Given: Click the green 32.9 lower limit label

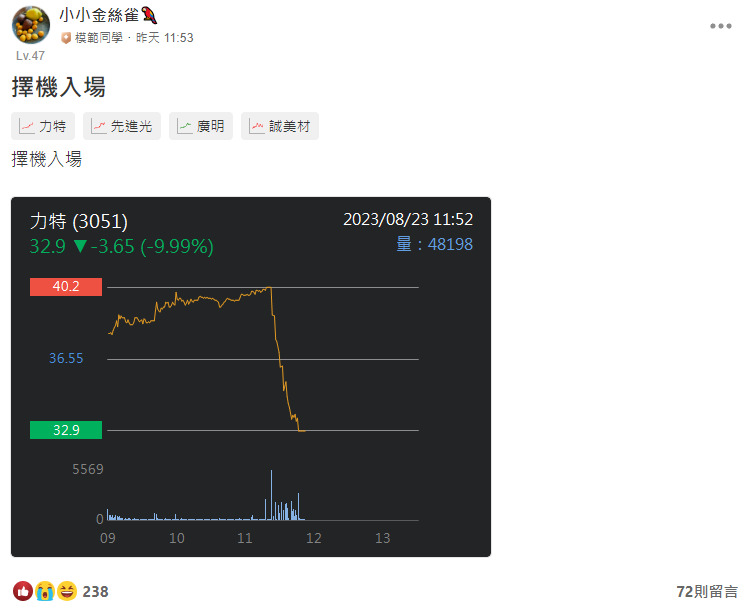Looking at the screenshot, I should click(x=66, y=430).
